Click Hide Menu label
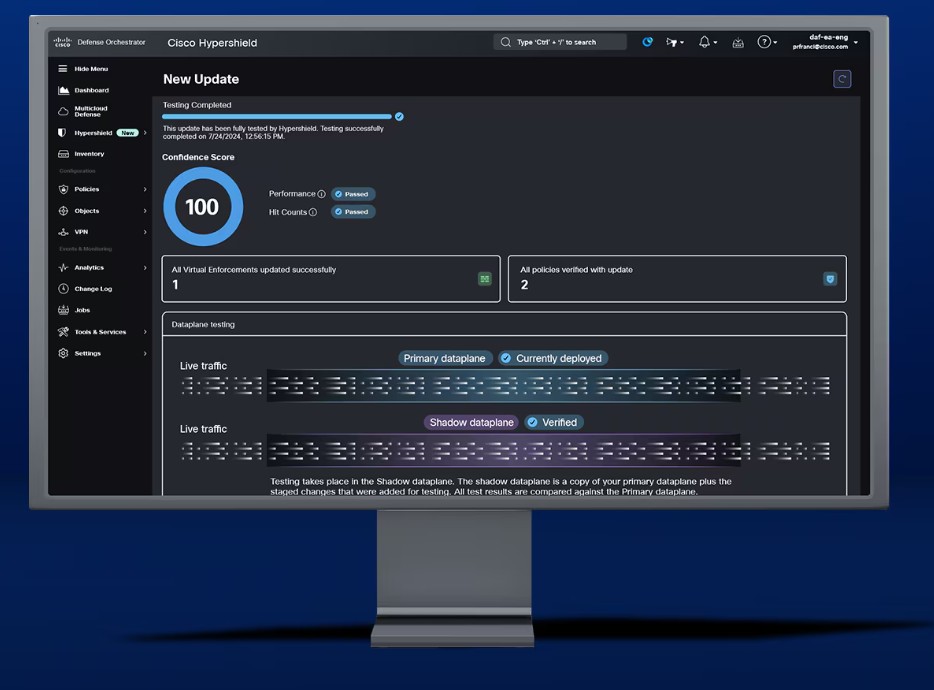 tap(91, 69)
